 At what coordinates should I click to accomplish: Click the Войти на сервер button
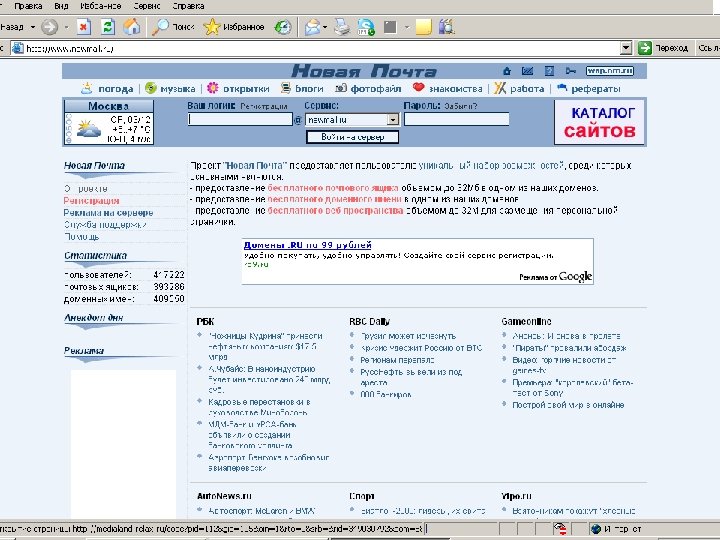click(352, 137)
